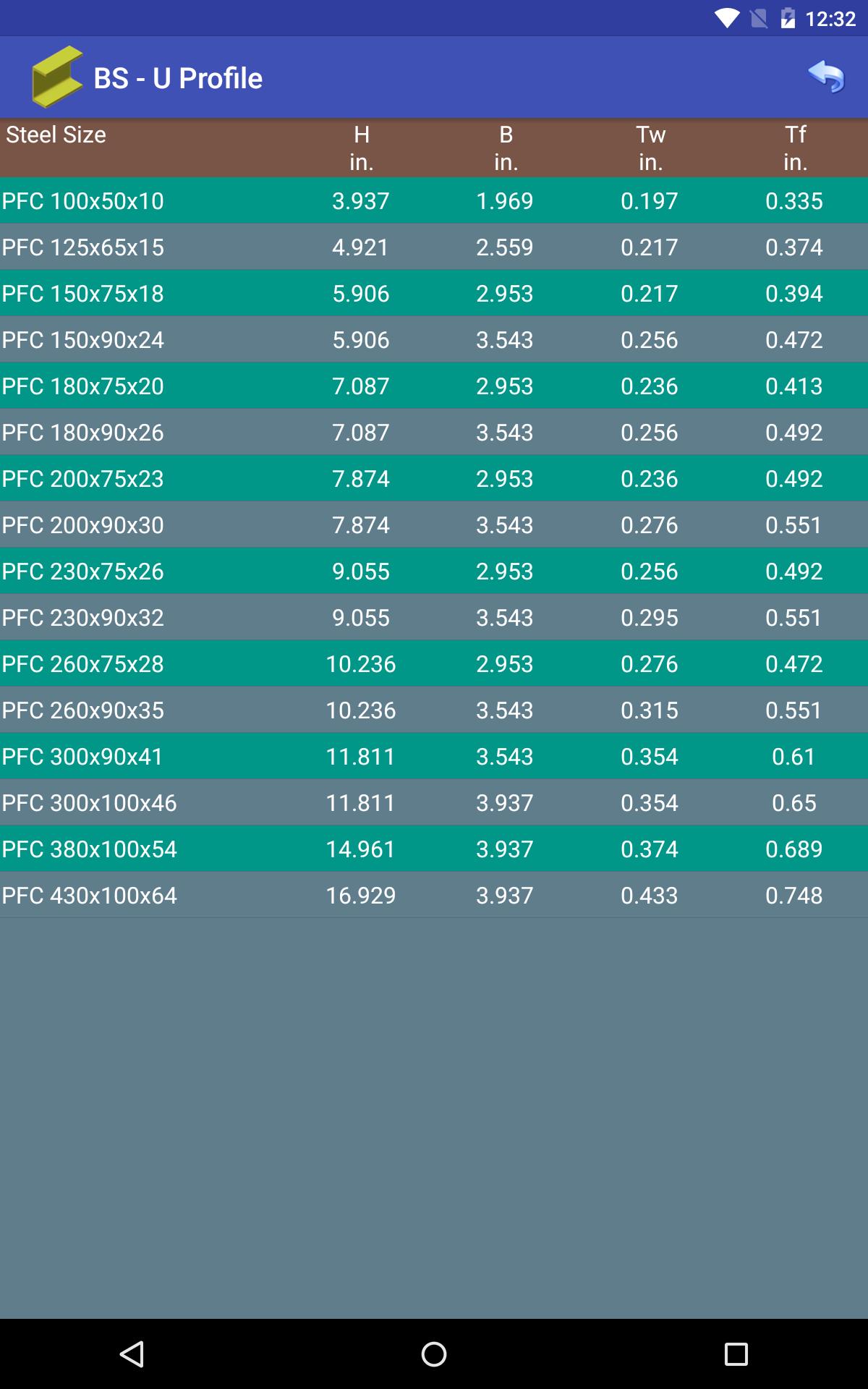The width and height of the screenshot is (868, 1389).
Task: Tap Tf value 0.374 of PFC 125x65x15
Action: tap(794, 247)
